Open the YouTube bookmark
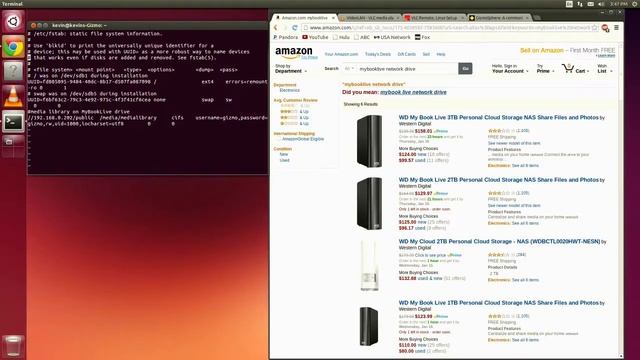This screenshot has height=360, width=640. coord(315,37)
